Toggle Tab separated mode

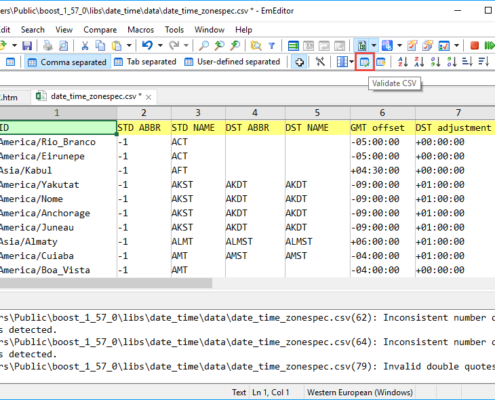[145, 62]
